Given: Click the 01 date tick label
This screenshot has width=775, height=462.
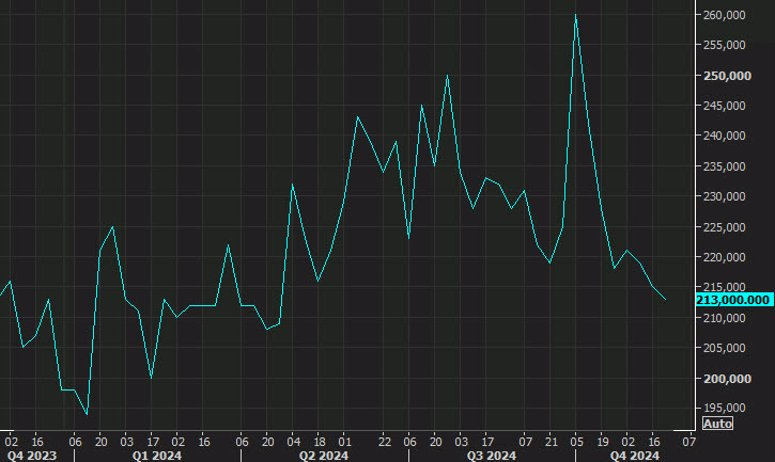Looking at the screenshot, I should (x=344, y=442).
